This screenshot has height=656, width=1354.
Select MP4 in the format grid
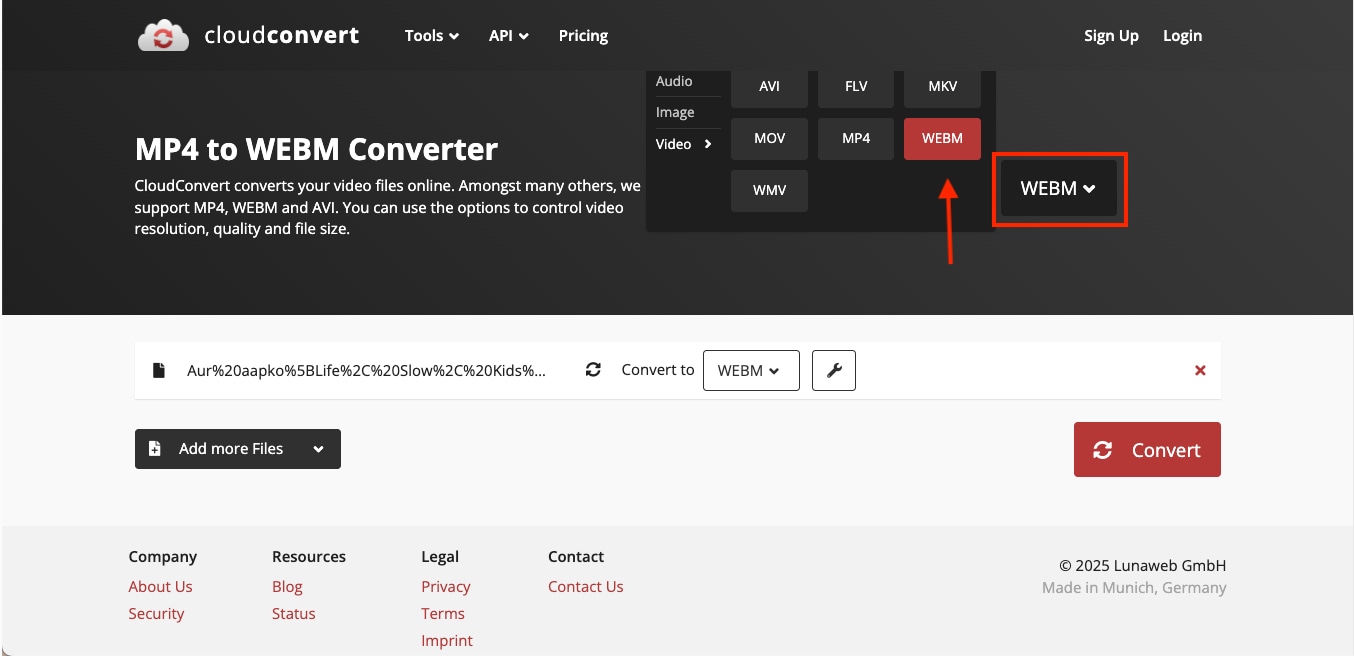pos(855,138)
